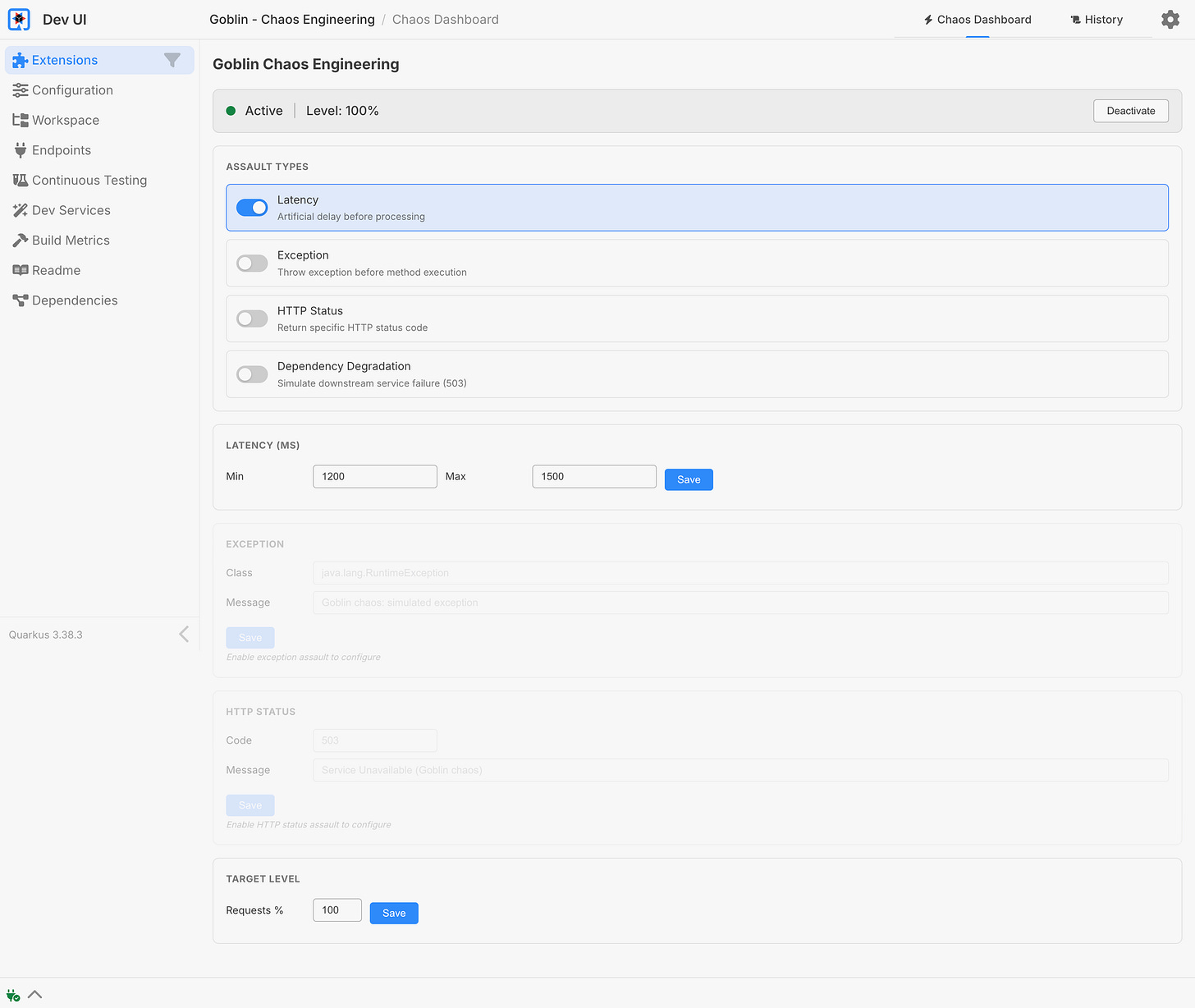Click the Goblin Chaos Engineering page heading
Image resolution: width=1195 pixels, height=1008 pixels.
point(306,64)
